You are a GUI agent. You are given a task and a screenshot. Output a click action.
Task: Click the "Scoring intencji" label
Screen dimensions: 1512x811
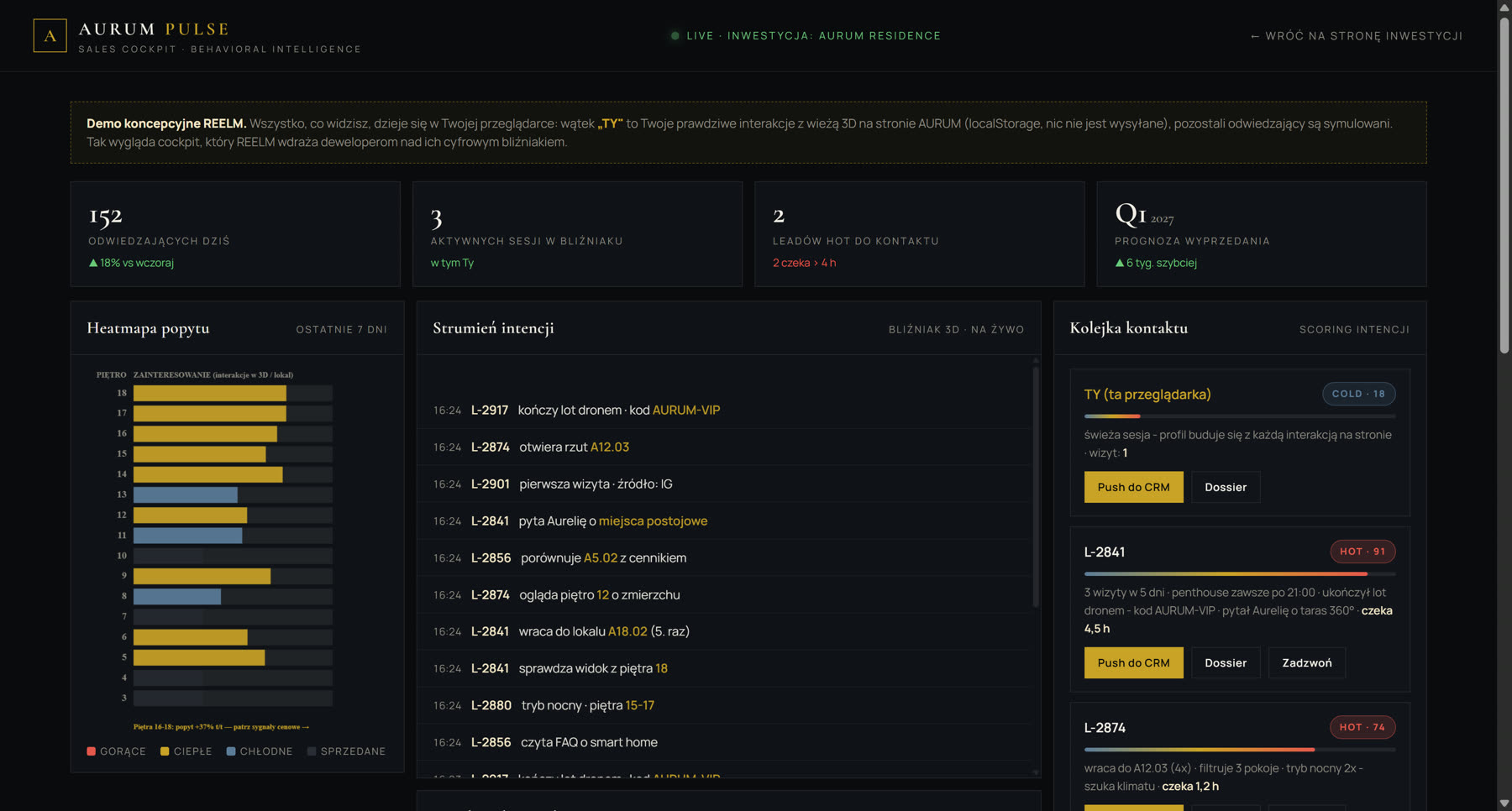click(1354, 330)
